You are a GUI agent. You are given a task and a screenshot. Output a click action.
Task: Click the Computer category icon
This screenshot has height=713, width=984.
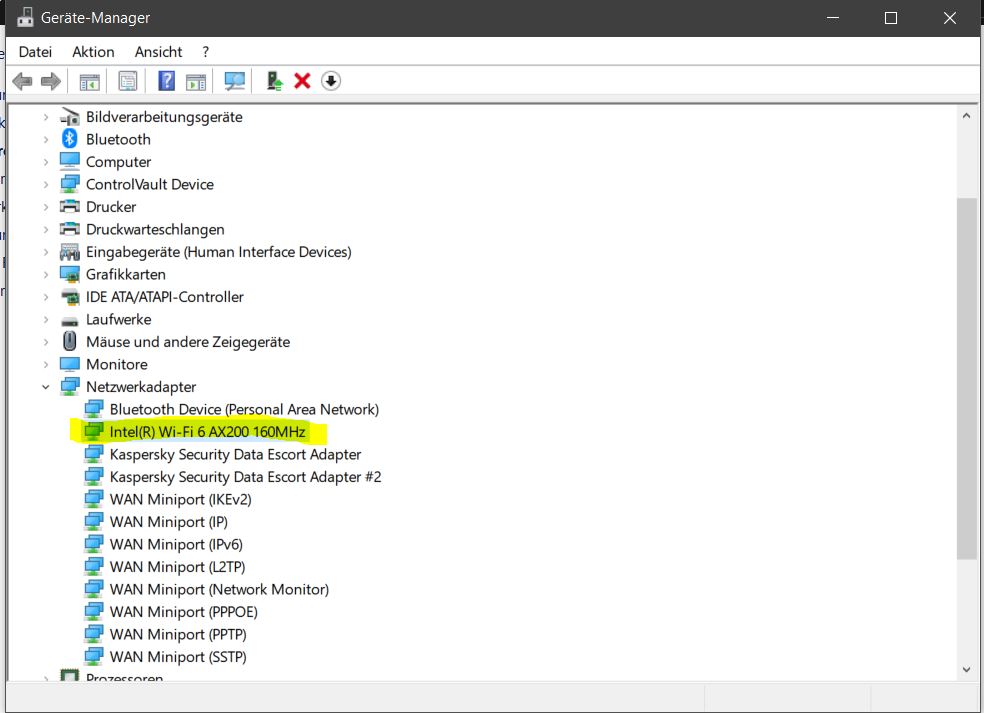pyautogui.click(x=70, y=161)
